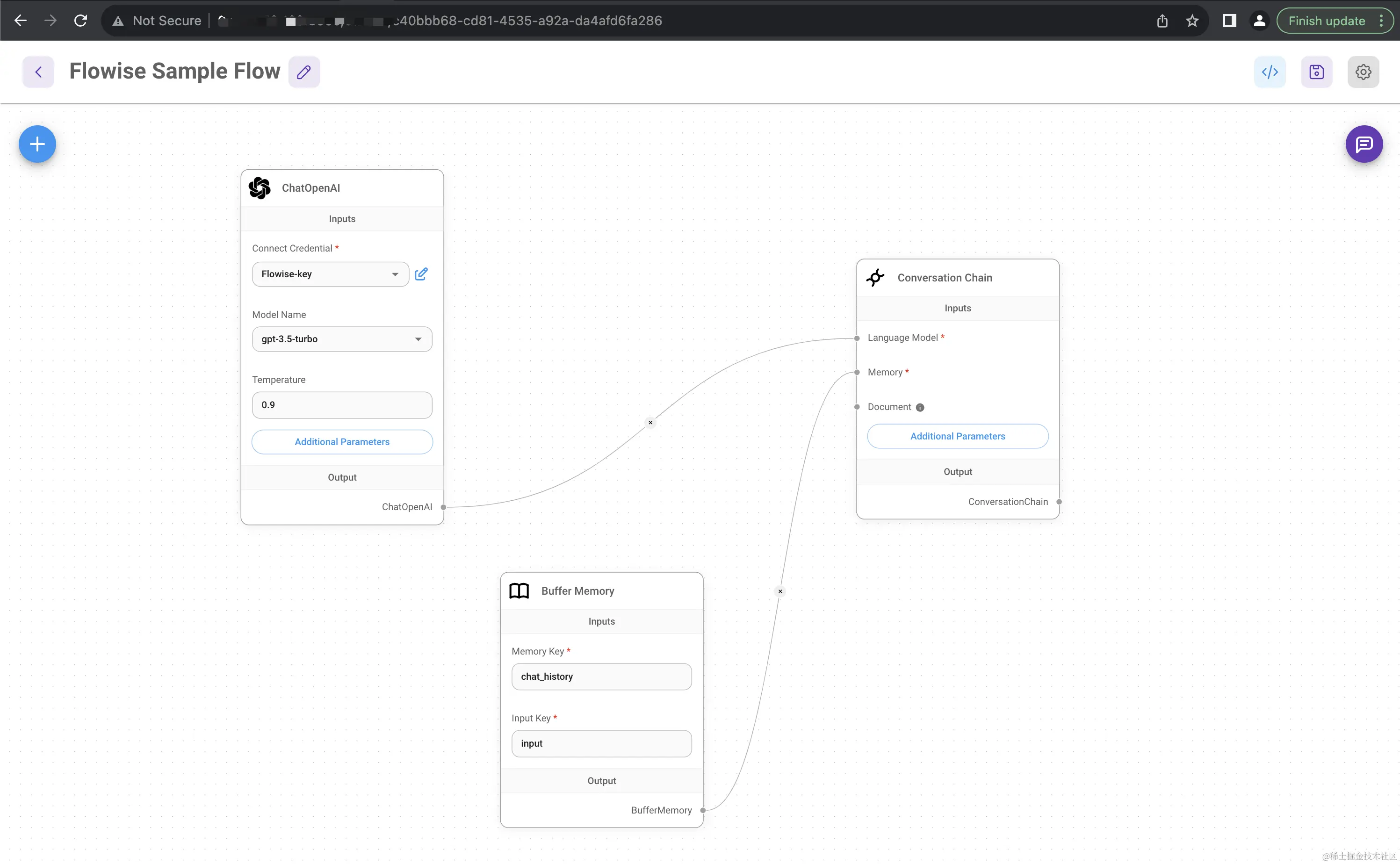Click the BufferMemory output label
1400x864 pixels.
661,810
